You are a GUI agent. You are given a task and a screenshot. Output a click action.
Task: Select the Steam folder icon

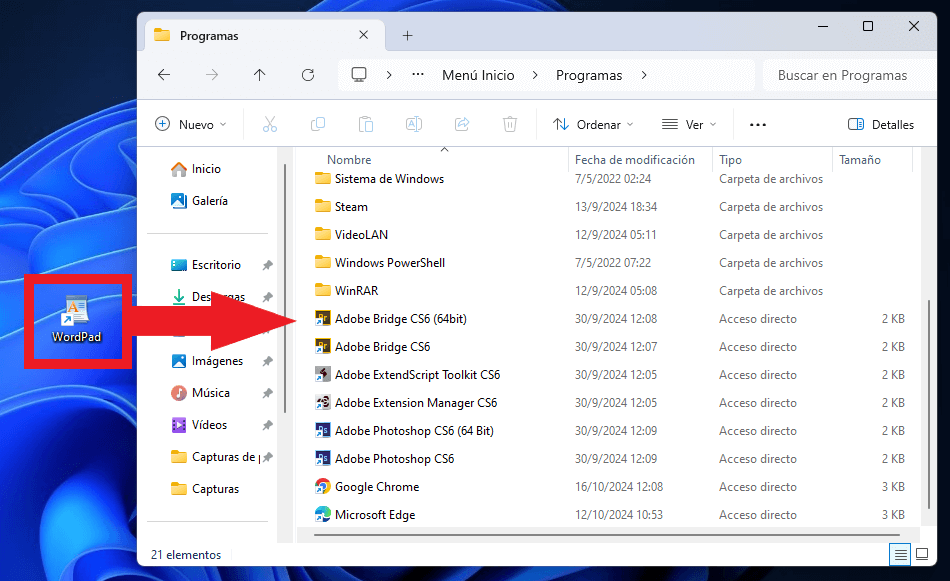(x=322, y=206)
